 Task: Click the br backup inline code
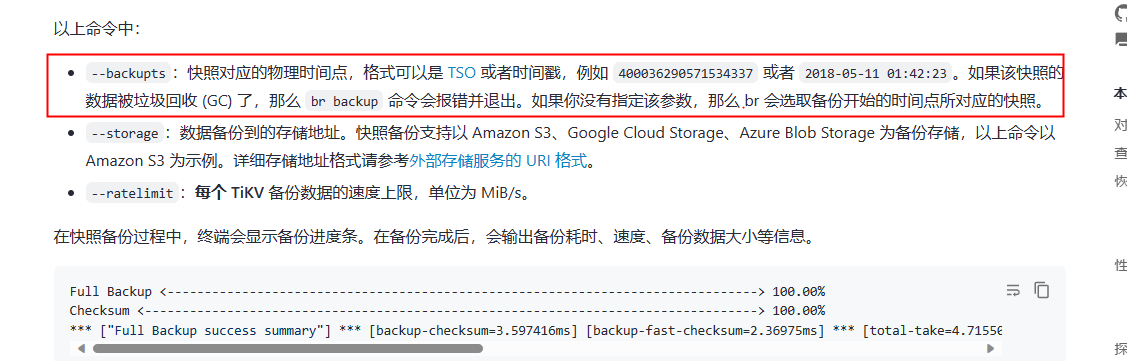344,101
